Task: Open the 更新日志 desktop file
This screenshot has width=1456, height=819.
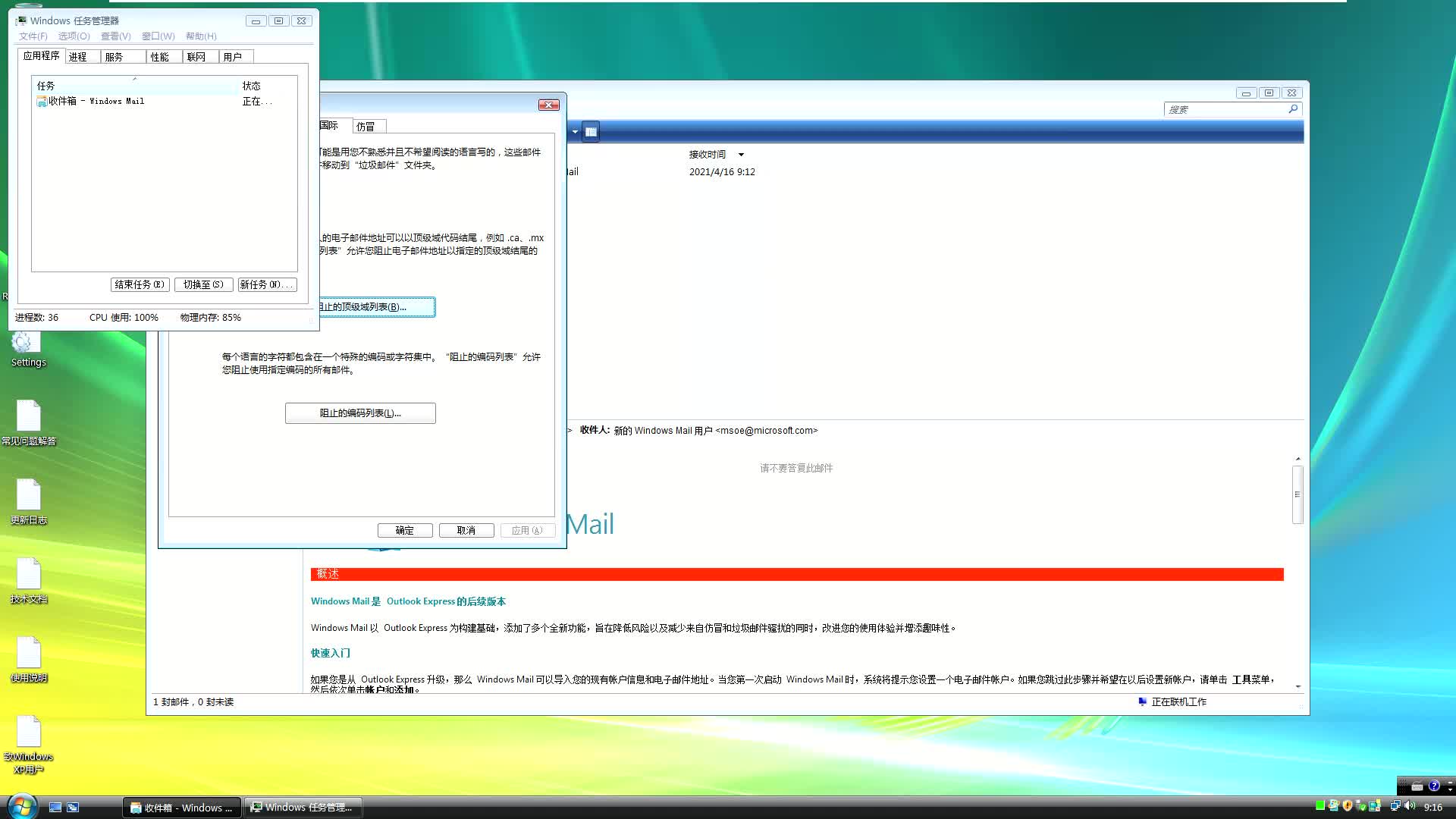Action: (29, 502)
